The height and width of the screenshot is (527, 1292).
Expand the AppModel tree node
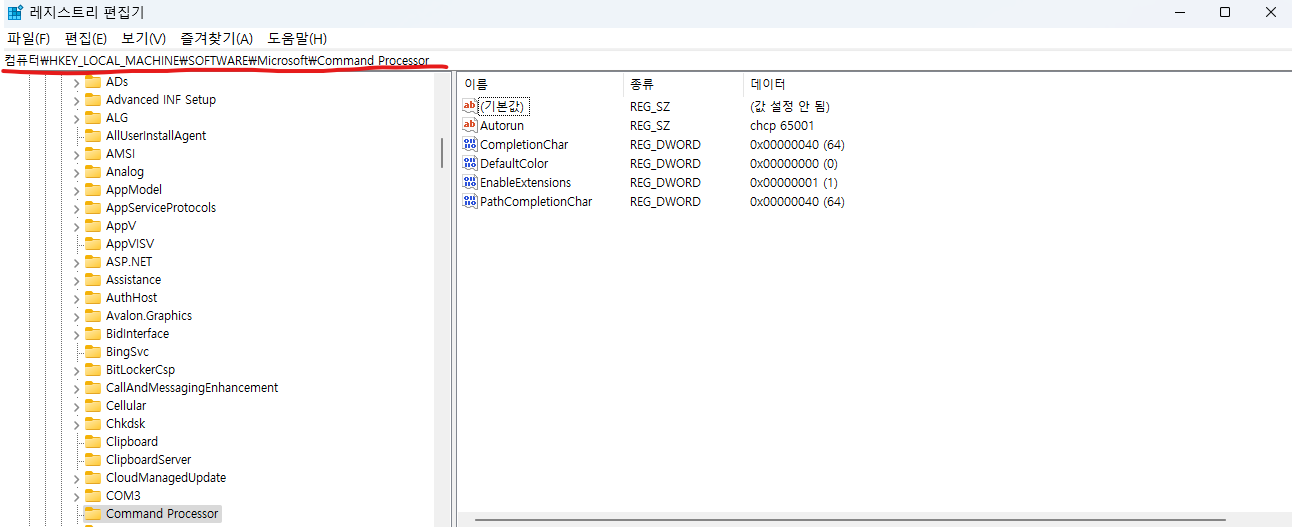(76, 190)
